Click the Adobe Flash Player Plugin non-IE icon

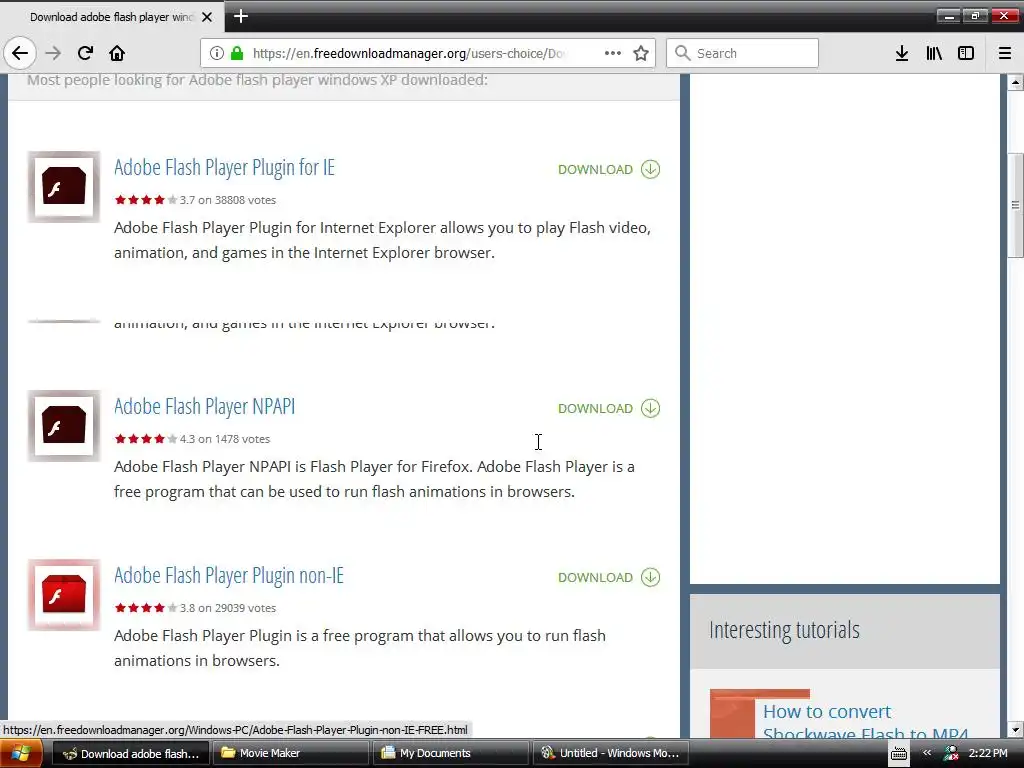click(64, 595)
